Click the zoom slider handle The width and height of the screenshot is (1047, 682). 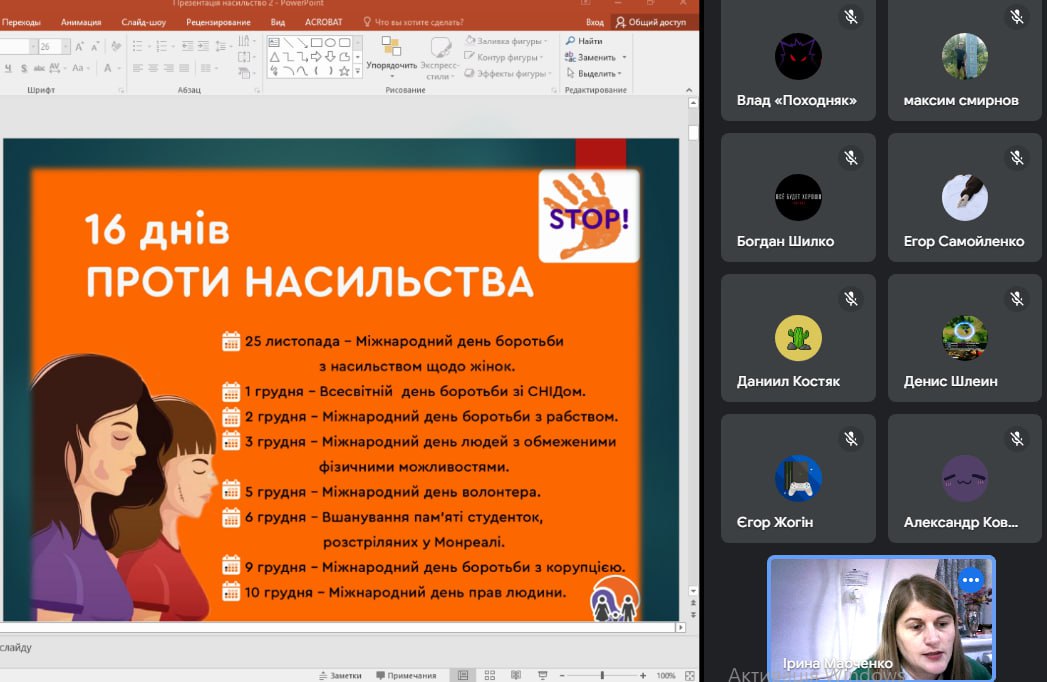point(602,675)
